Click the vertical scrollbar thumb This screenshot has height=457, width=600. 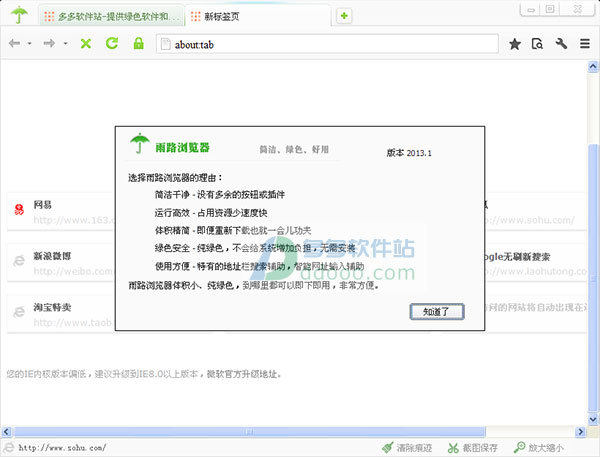pos(593,278)
